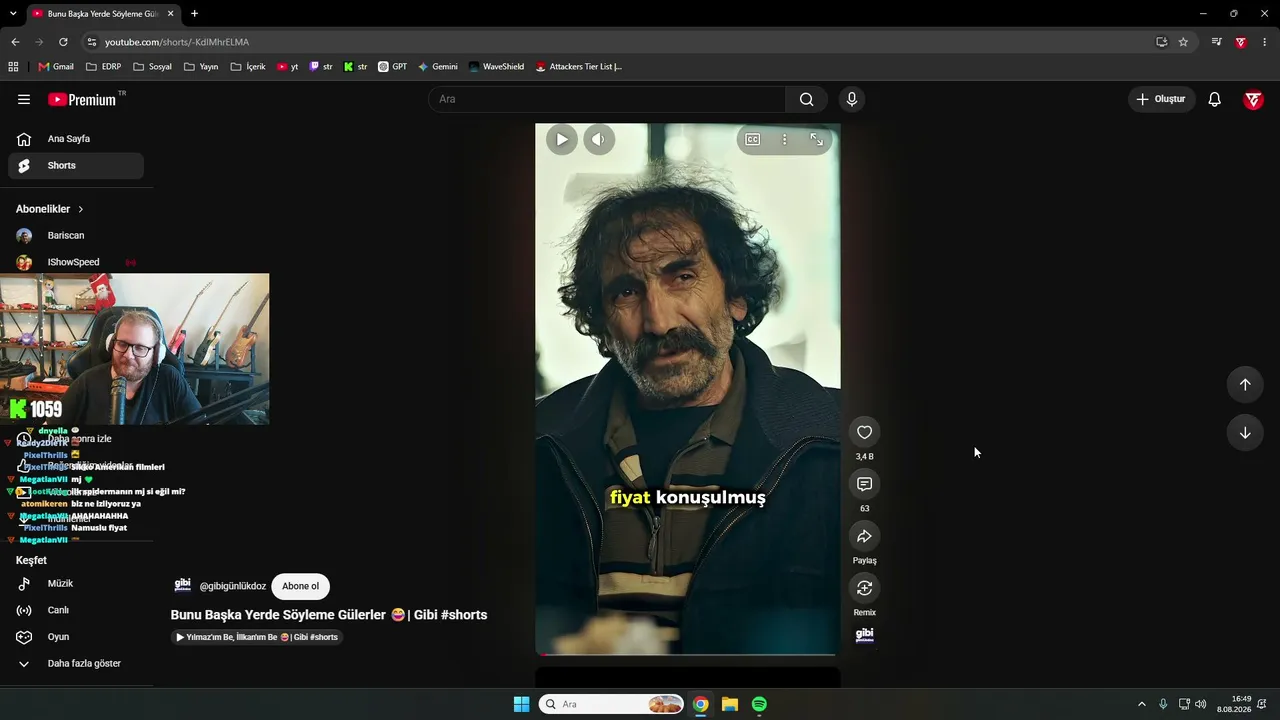Screen dimensions: 1280x720
Task: View site information icon in address bar
Action: coord(91,42)
